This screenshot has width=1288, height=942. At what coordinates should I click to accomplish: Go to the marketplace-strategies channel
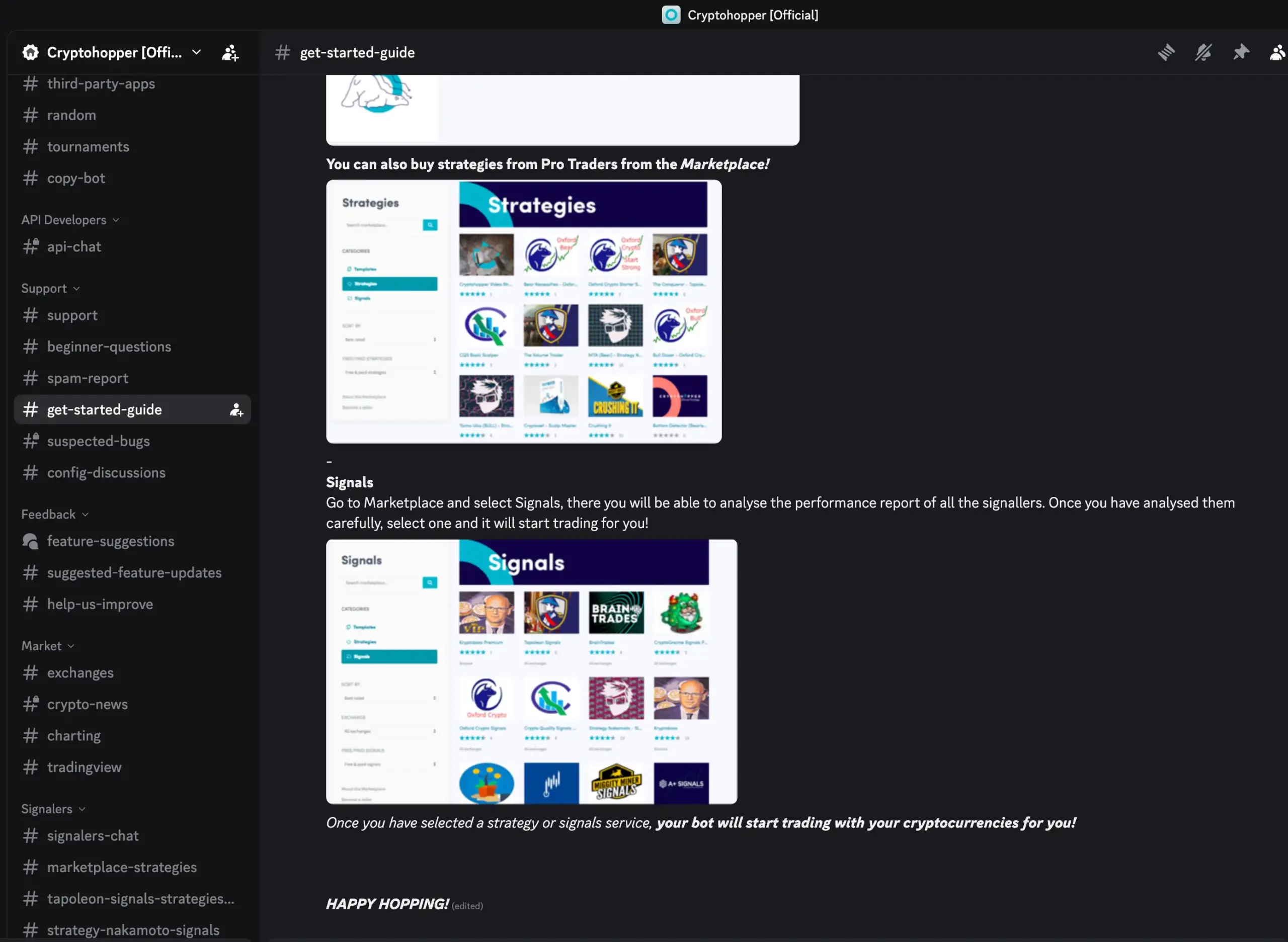pyautogui.click(x=122, y=867)
